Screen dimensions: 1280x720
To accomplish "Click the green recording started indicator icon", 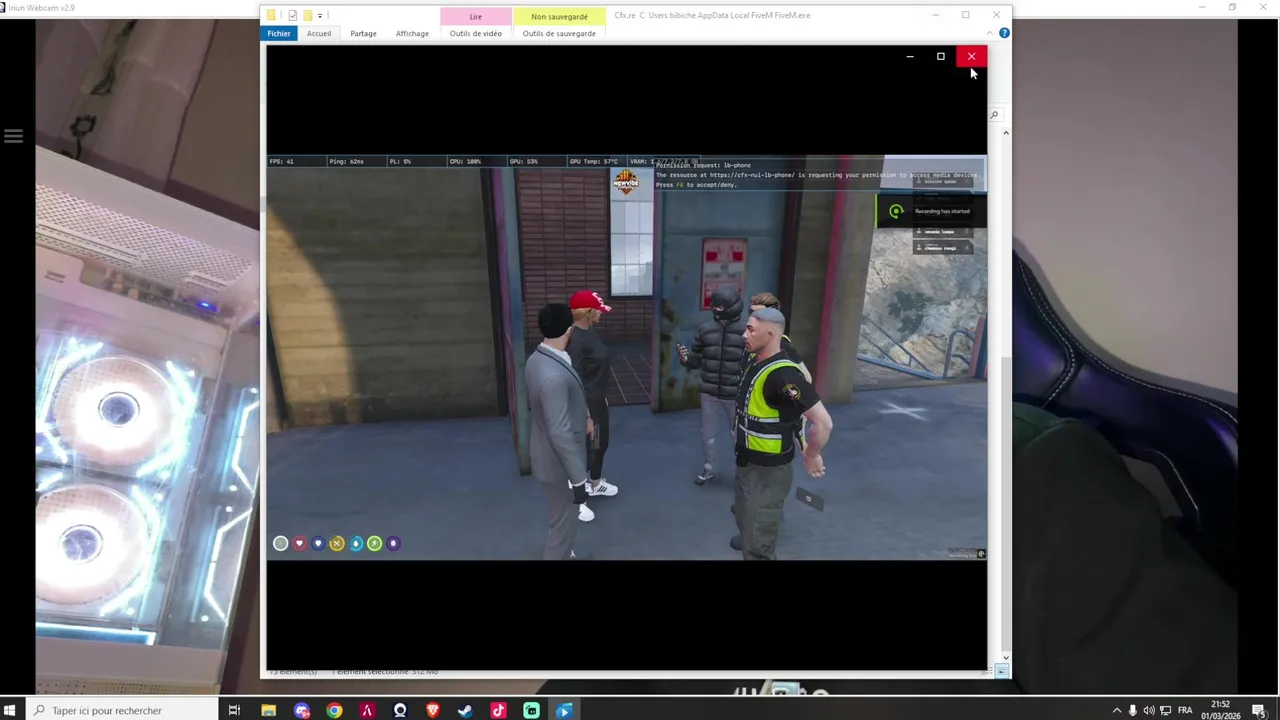I will point(896,211).
